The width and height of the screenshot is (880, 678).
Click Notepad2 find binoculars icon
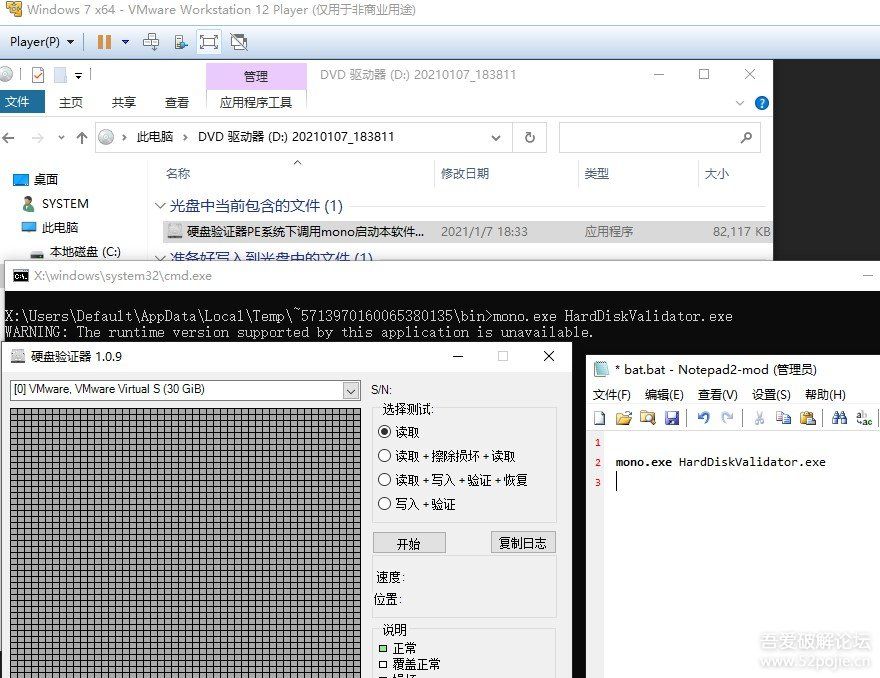click(839, 418)
